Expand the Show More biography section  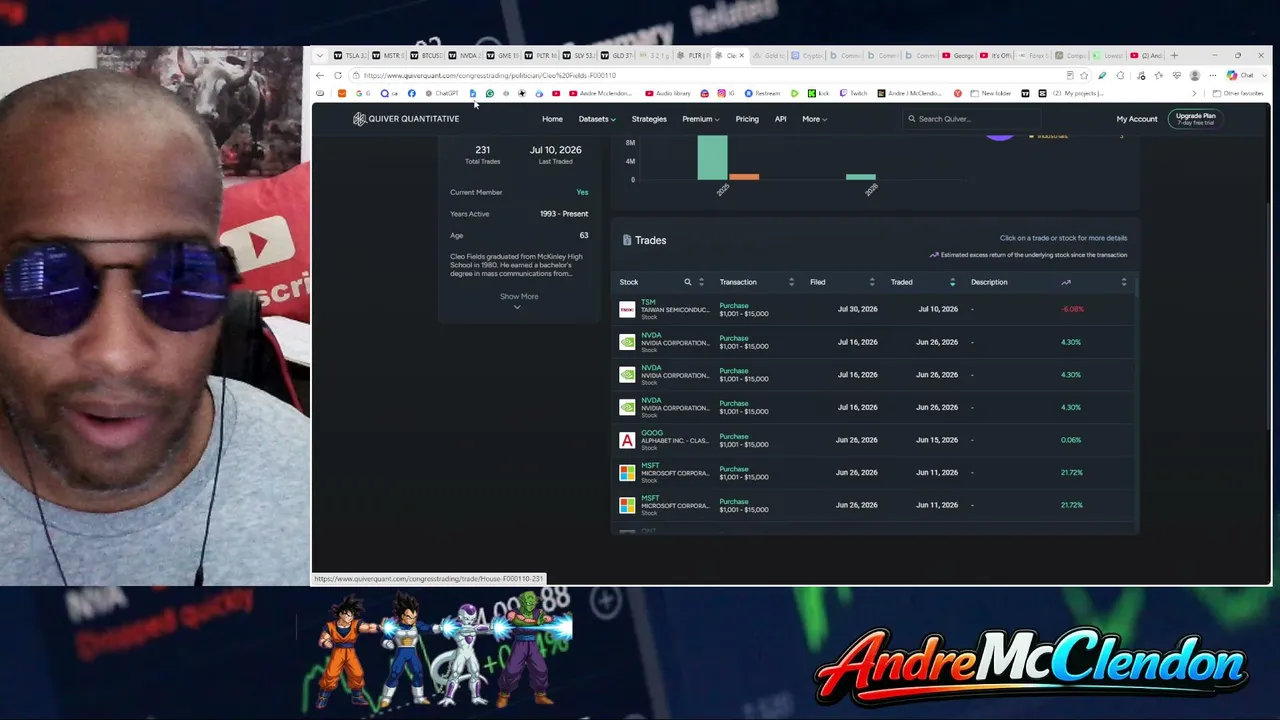pyautogui.click(x=518, y=300)
